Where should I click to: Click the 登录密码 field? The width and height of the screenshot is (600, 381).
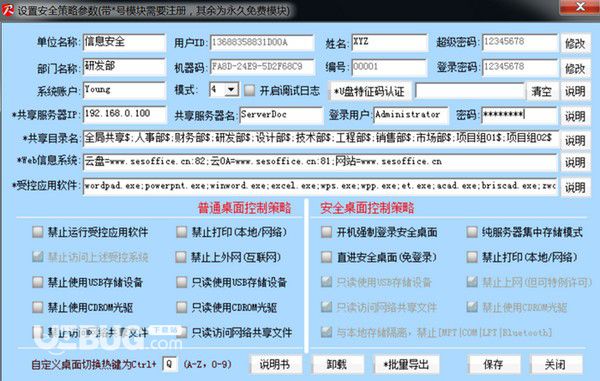[519, 67]
